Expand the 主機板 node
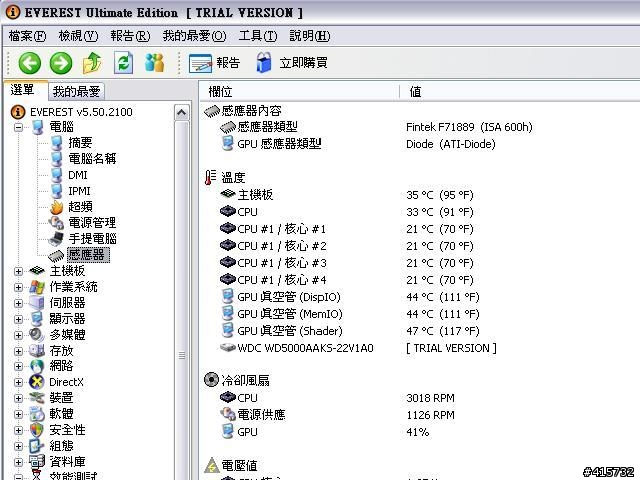Screen dimensions: 640x480 coord(18,271)
